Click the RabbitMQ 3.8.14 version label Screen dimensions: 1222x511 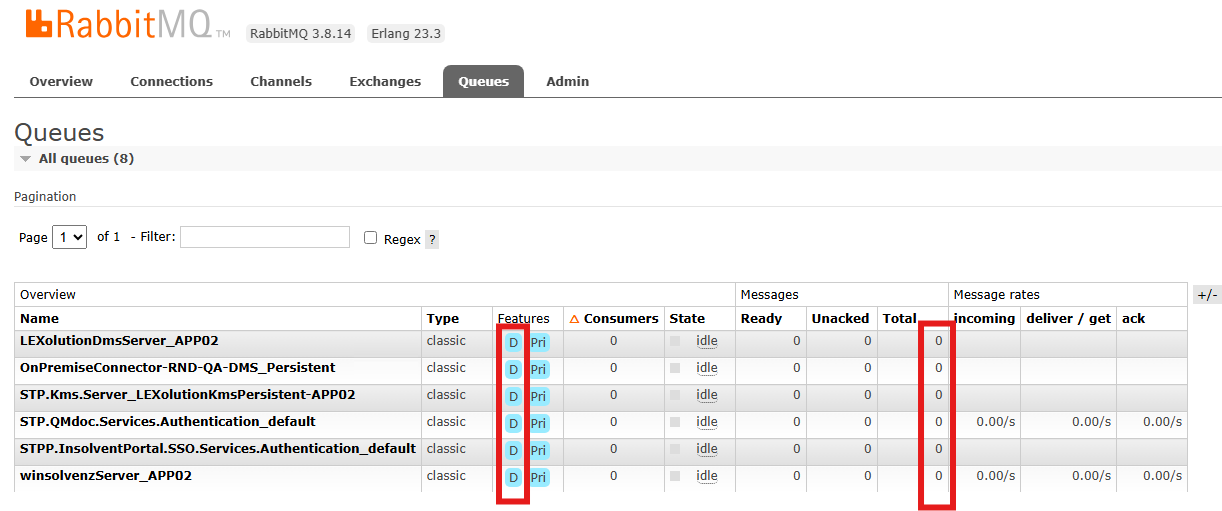click(x=301, y=33)
